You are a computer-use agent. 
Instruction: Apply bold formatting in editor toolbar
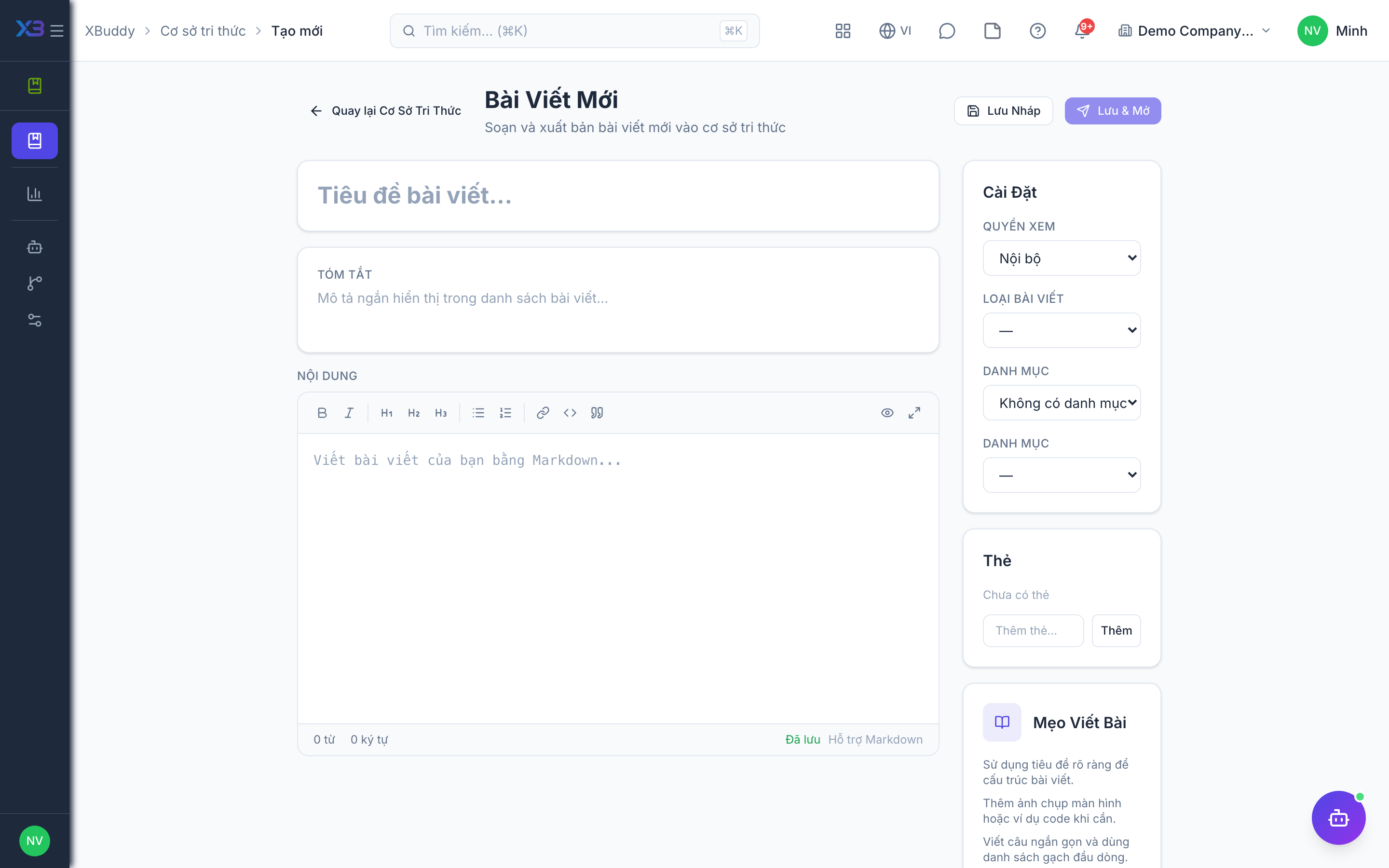coord(322,413)
